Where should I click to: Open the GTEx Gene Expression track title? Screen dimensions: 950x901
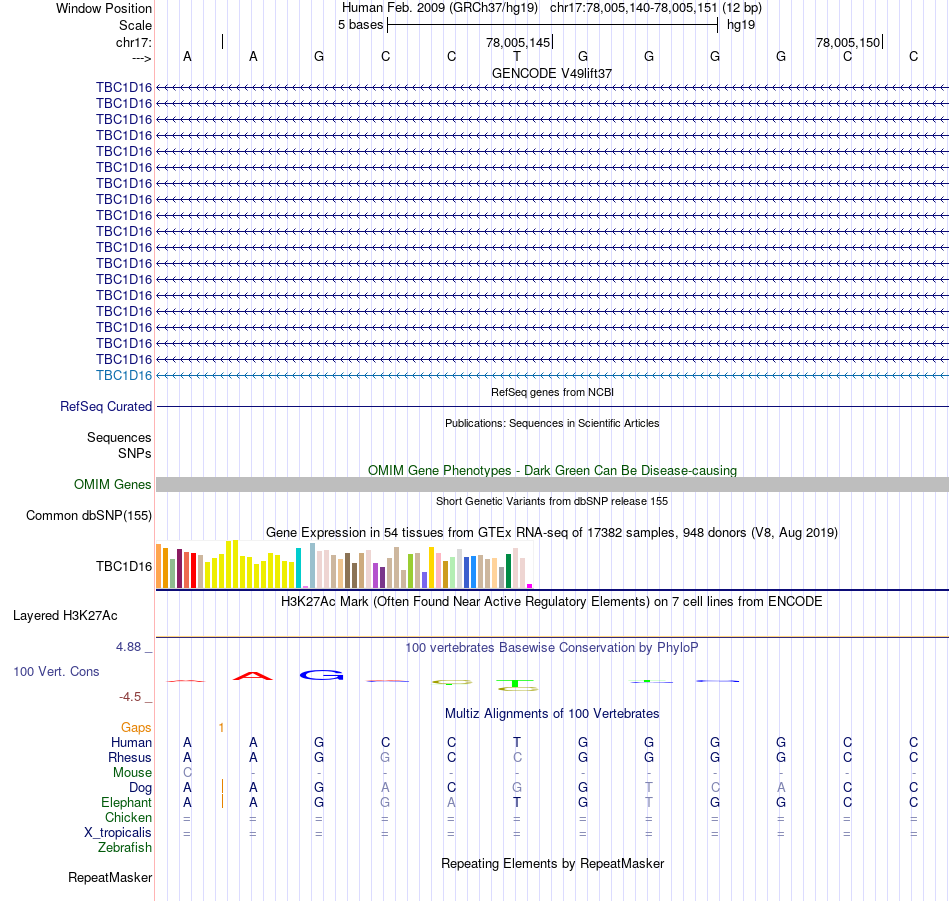[552, 533]
